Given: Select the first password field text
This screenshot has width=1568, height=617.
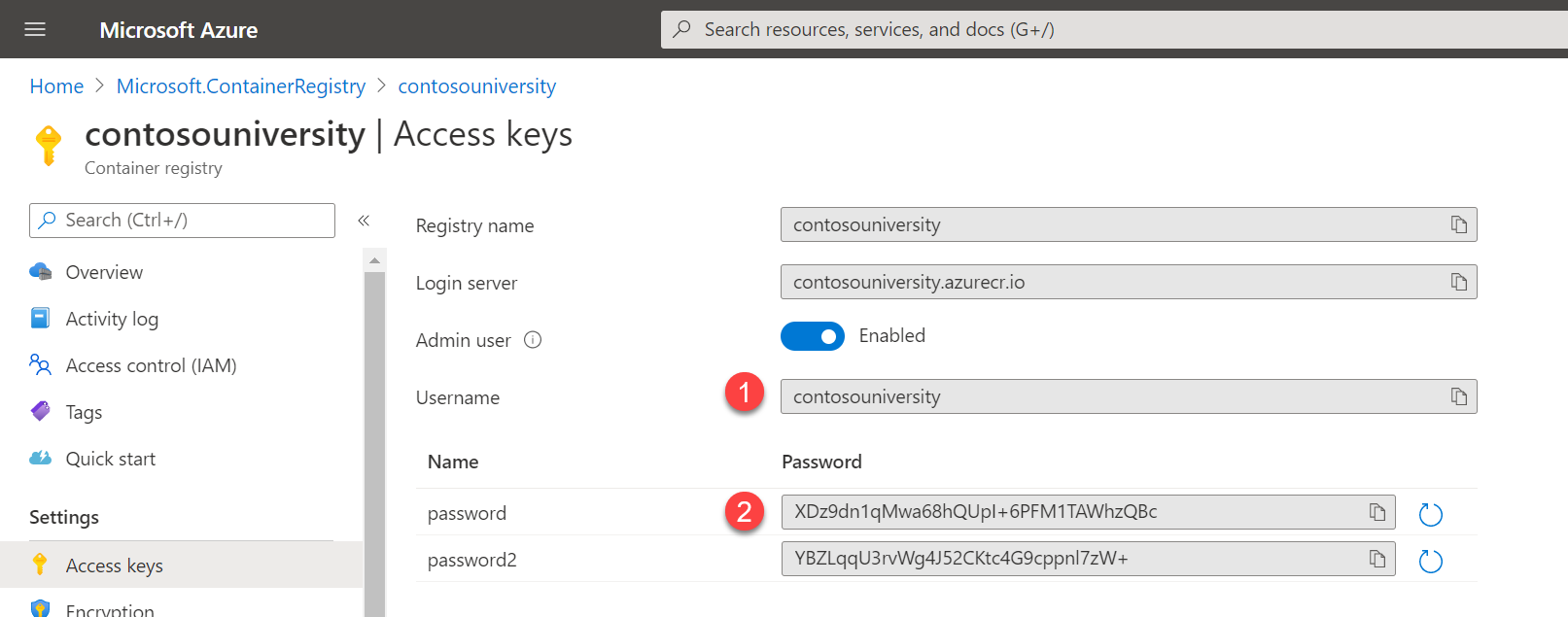Looking at the screenshot, I should pos(1088,512).
